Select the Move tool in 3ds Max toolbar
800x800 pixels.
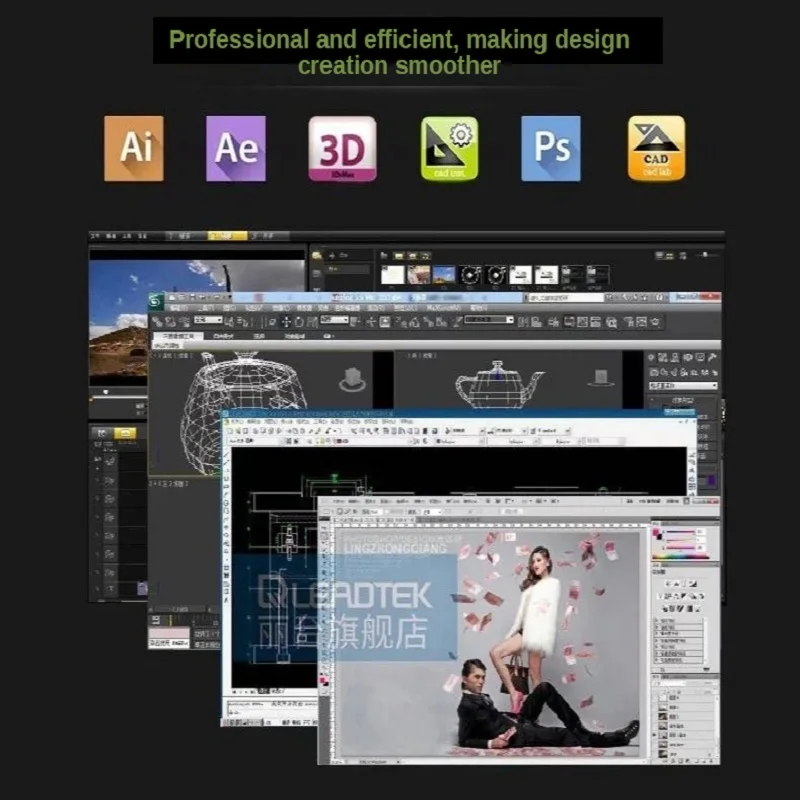click(x=286, y=322)
